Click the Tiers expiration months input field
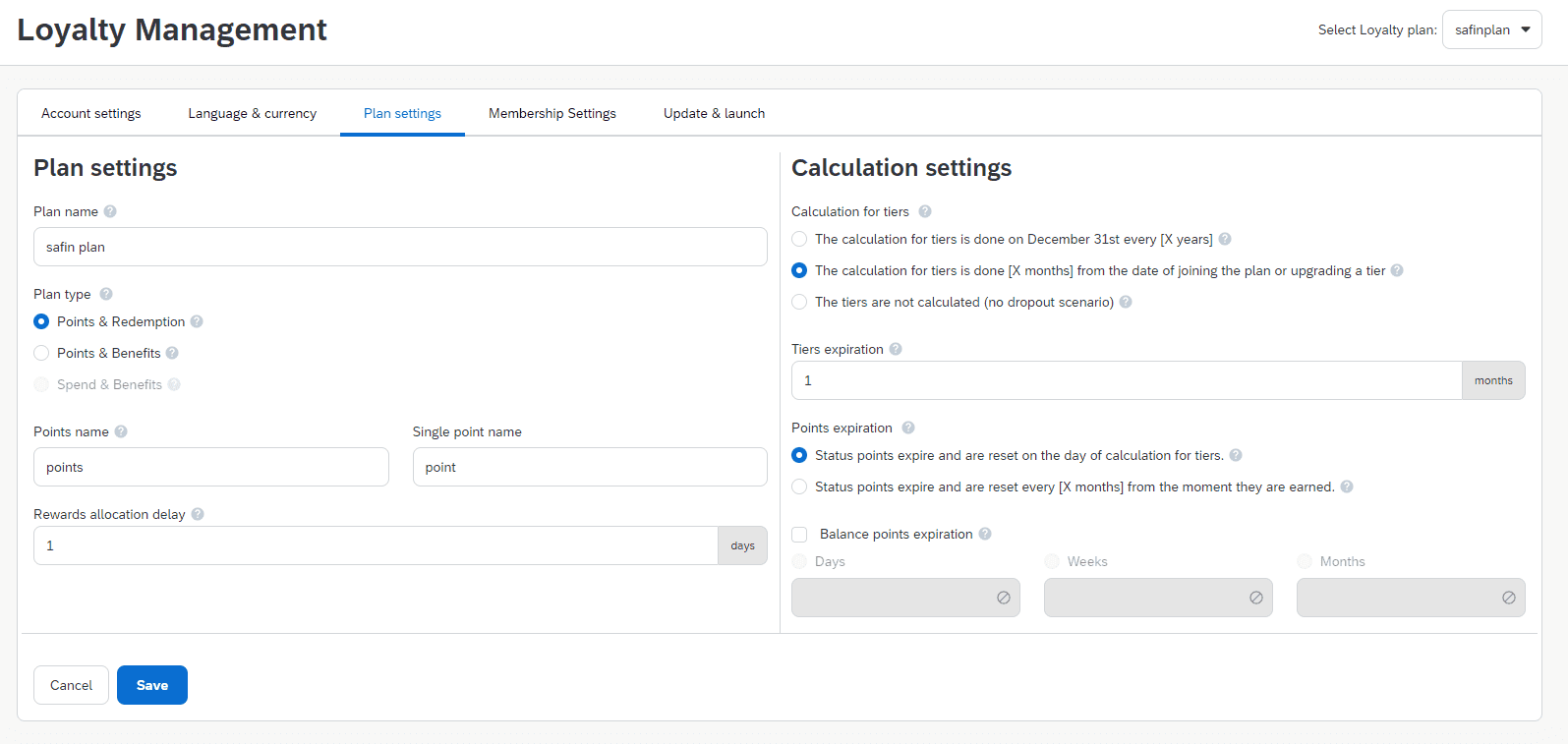Image resolution: width=1568 pixels, height=744 pixels. pyautogui.click(x=1126, y=380)
